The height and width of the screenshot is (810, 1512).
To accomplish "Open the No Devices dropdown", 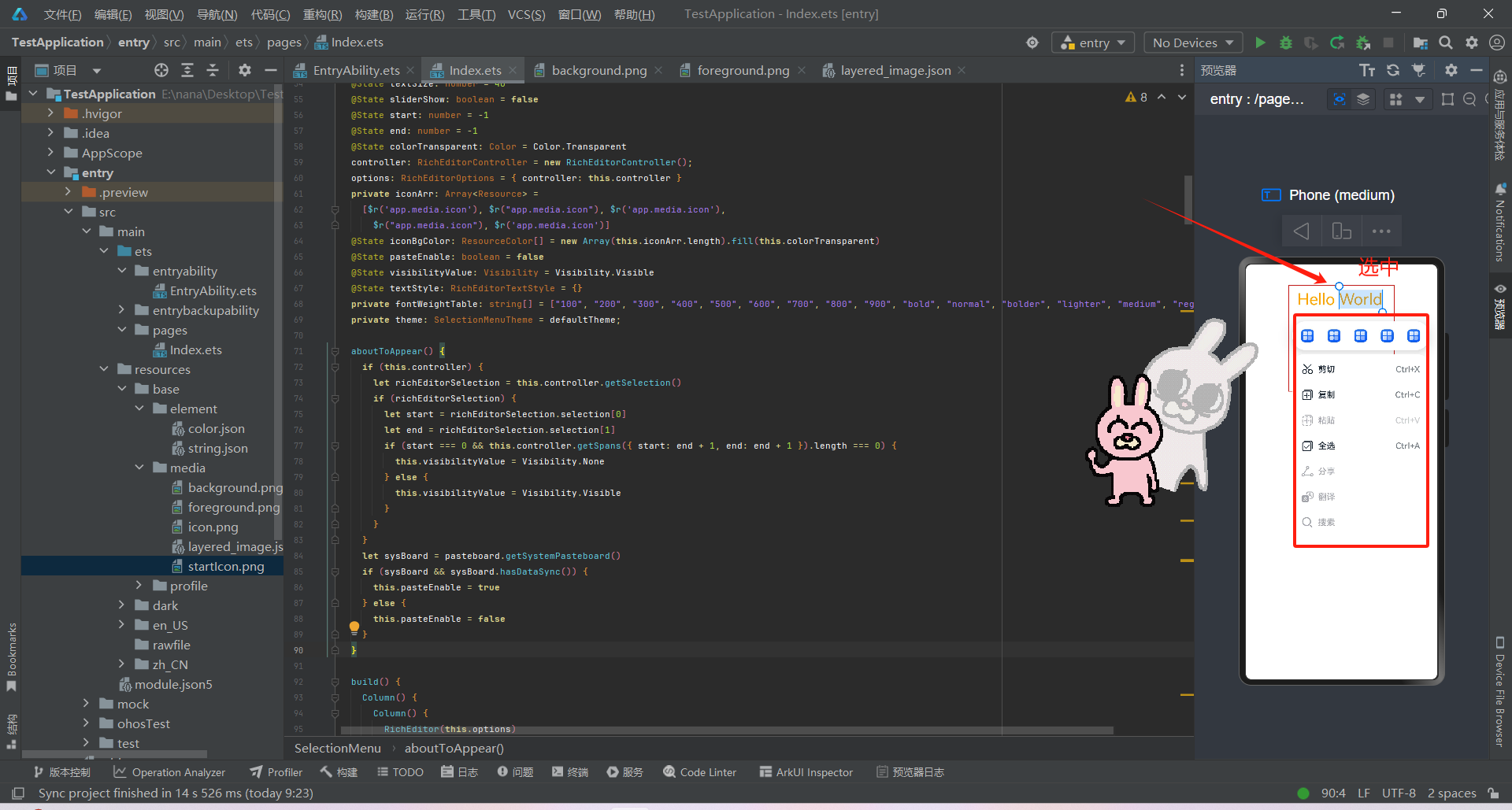I will coord(1191,43).
